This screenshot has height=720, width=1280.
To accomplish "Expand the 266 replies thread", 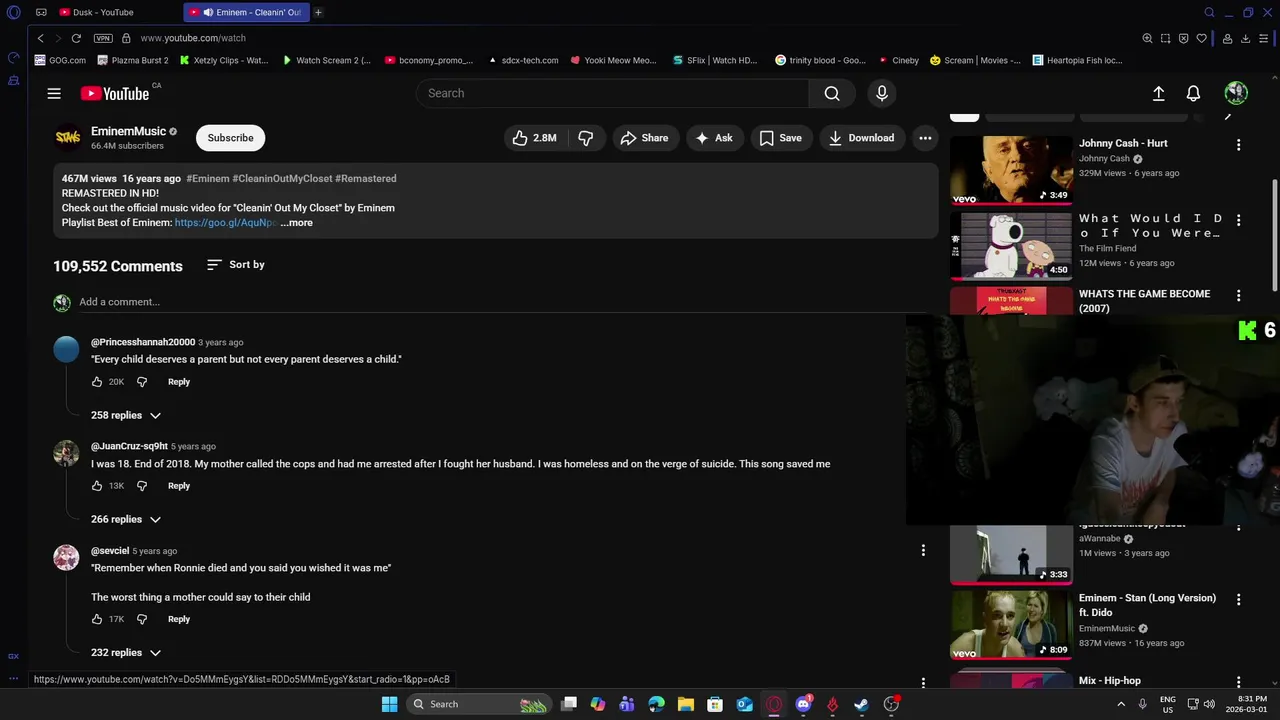I will (x=126, y=519).
